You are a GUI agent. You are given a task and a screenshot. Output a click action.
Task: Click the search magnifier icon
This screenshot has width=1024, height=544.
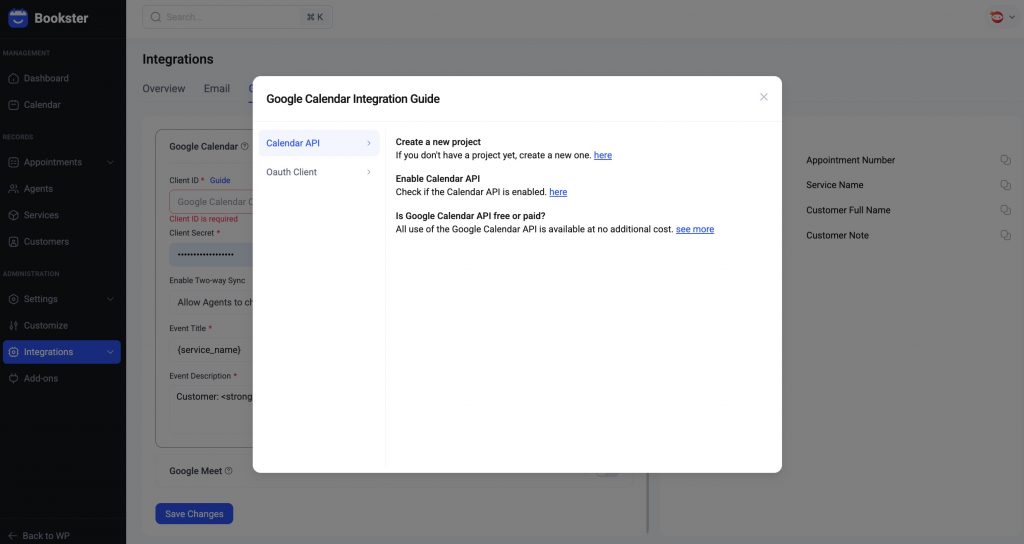tap(155, 17)
